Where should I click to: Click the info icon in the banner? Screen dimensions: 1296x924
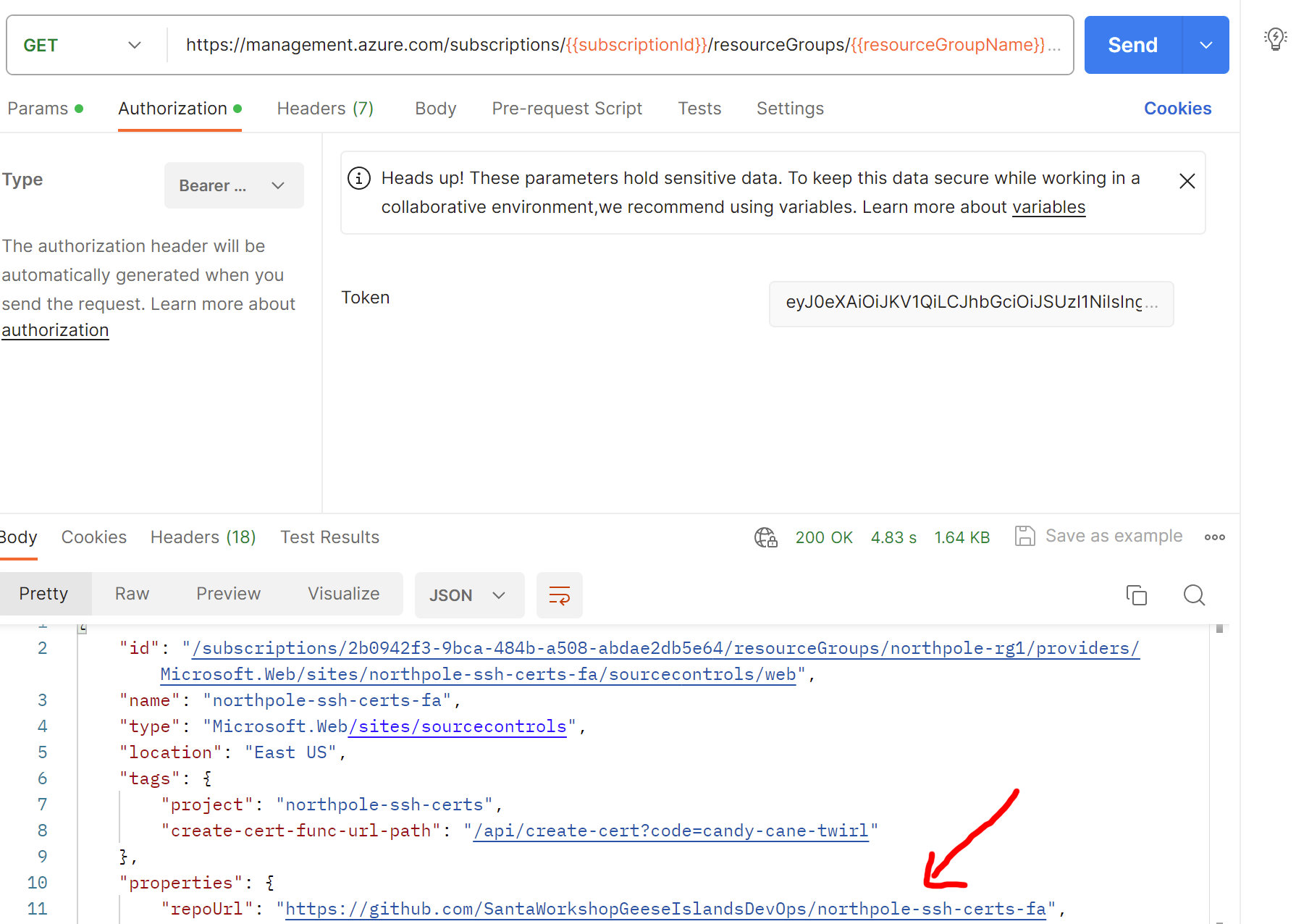(x=359, y=178)
